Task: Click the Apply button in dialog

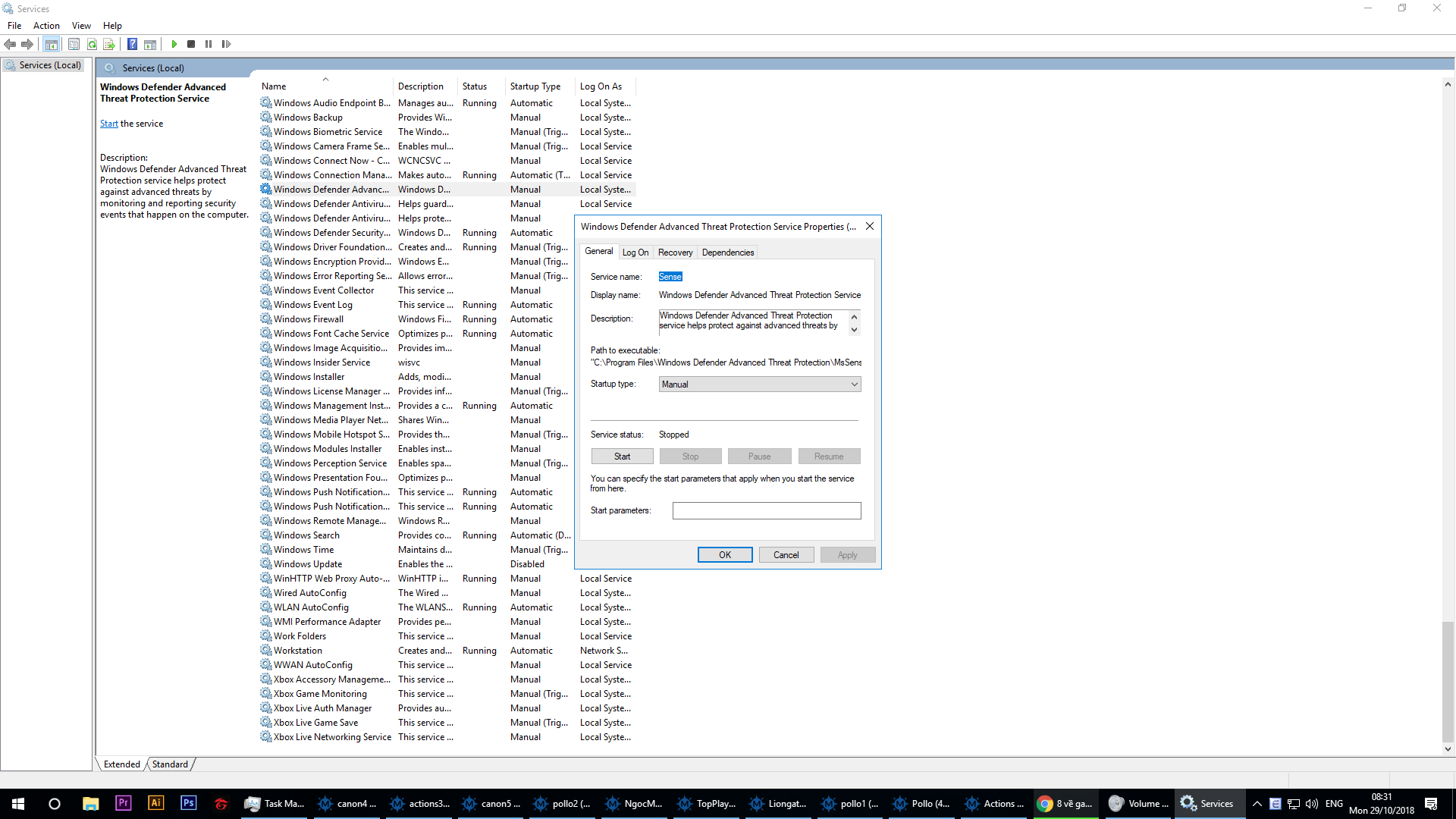Action: [x=847, y=554]
